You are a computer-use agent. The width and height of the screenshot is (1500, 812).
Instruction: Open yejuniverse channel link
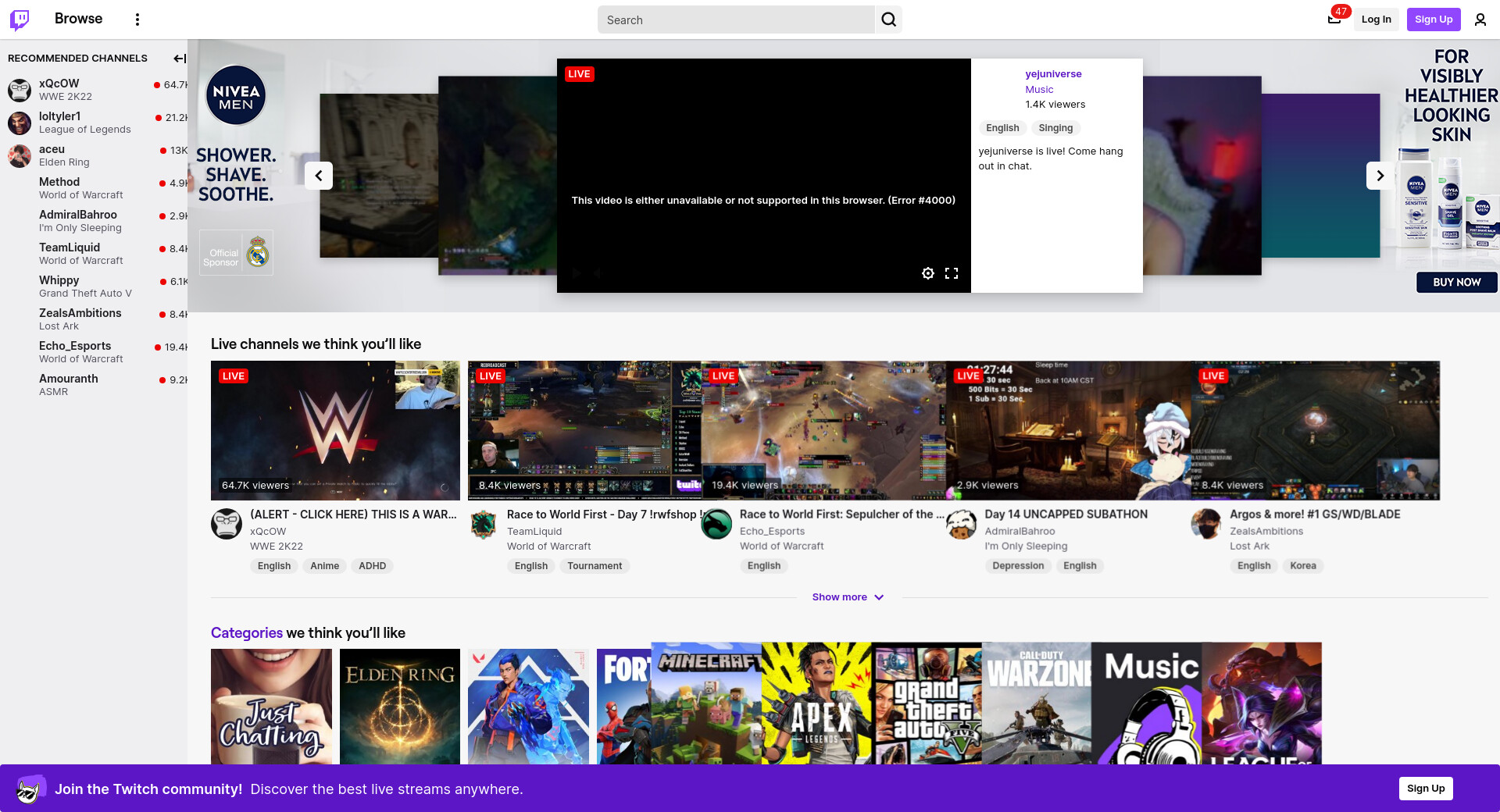[1053, 74]
